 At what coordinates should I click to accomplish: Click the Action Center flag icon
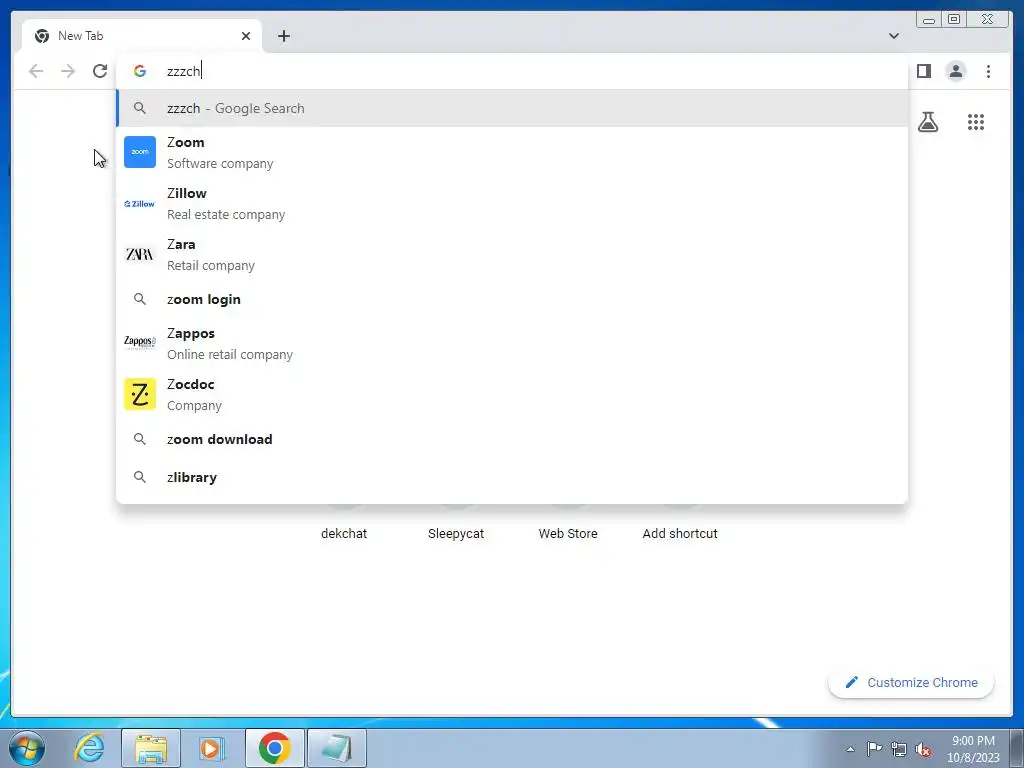pos(874,748)
